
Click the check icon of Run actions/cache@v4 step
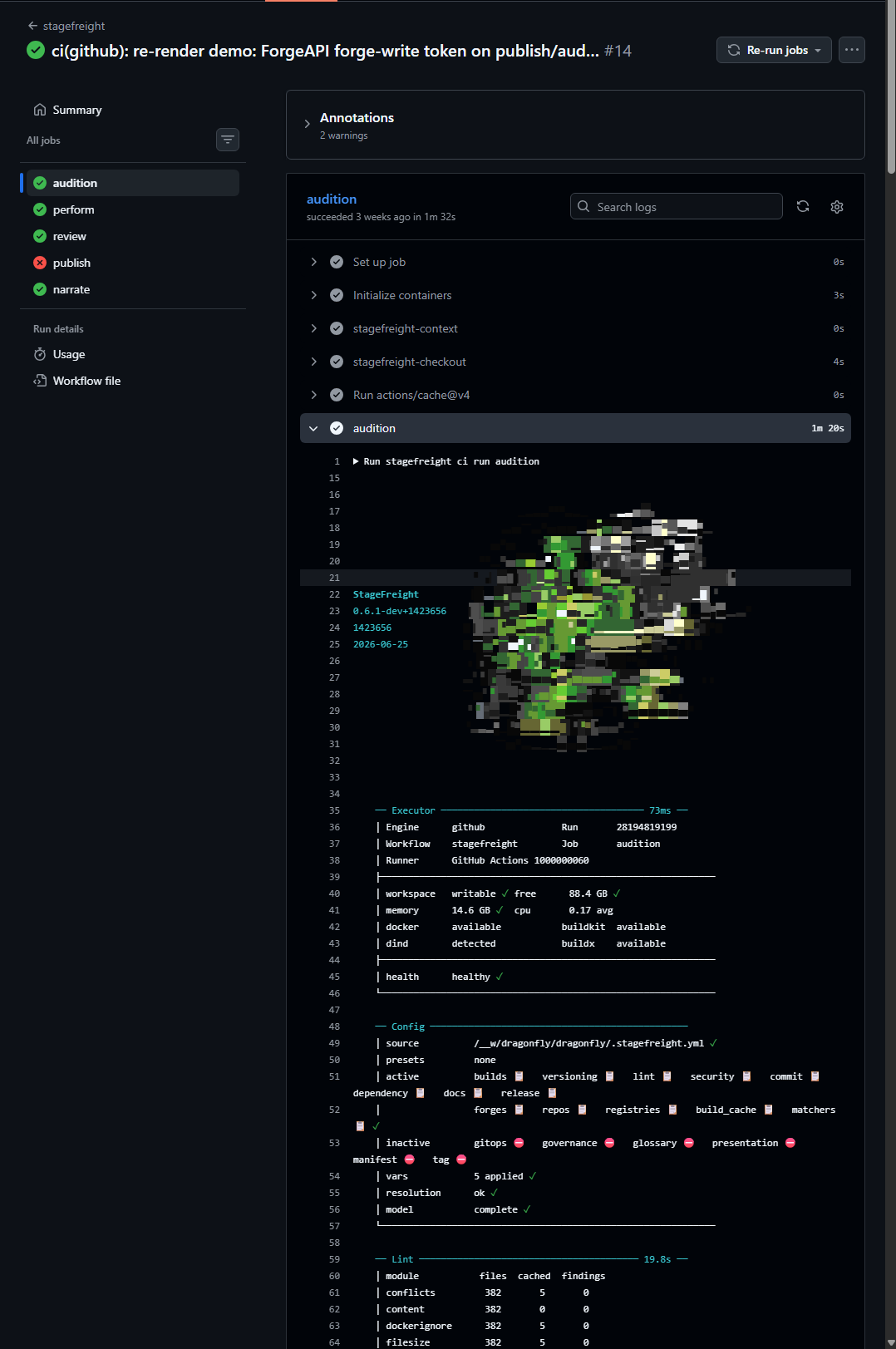(337, 395)
